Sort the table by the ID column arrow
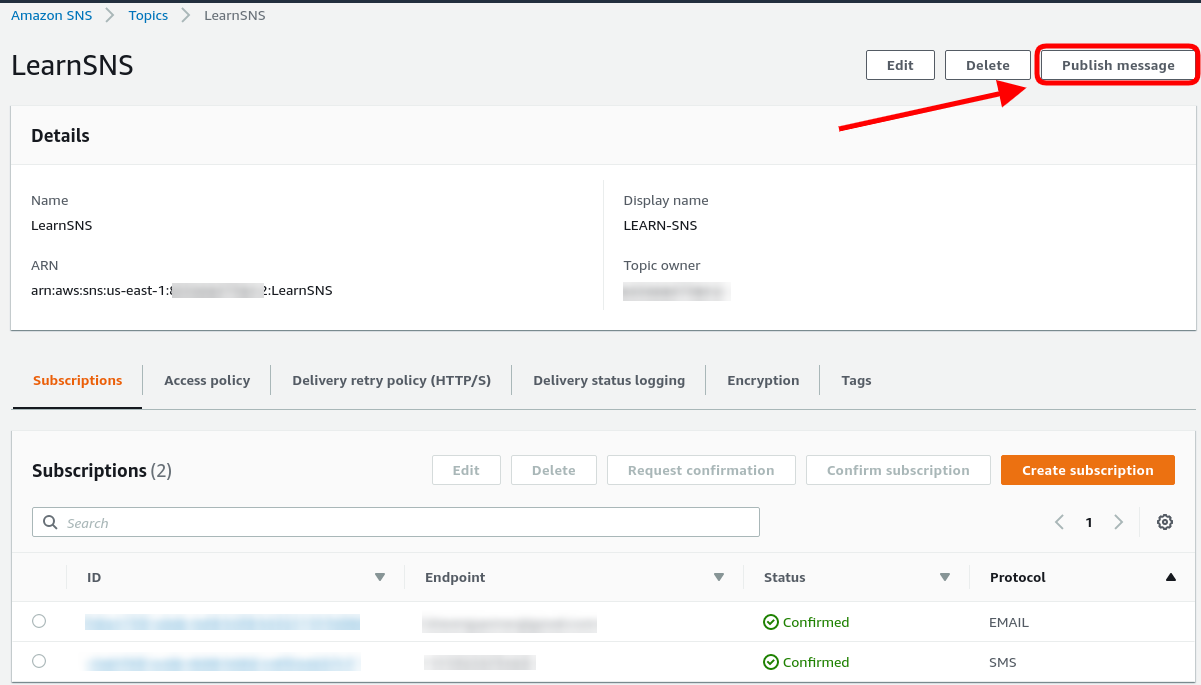The height and width of the screenshot is (685, 1201). point(379,577)
